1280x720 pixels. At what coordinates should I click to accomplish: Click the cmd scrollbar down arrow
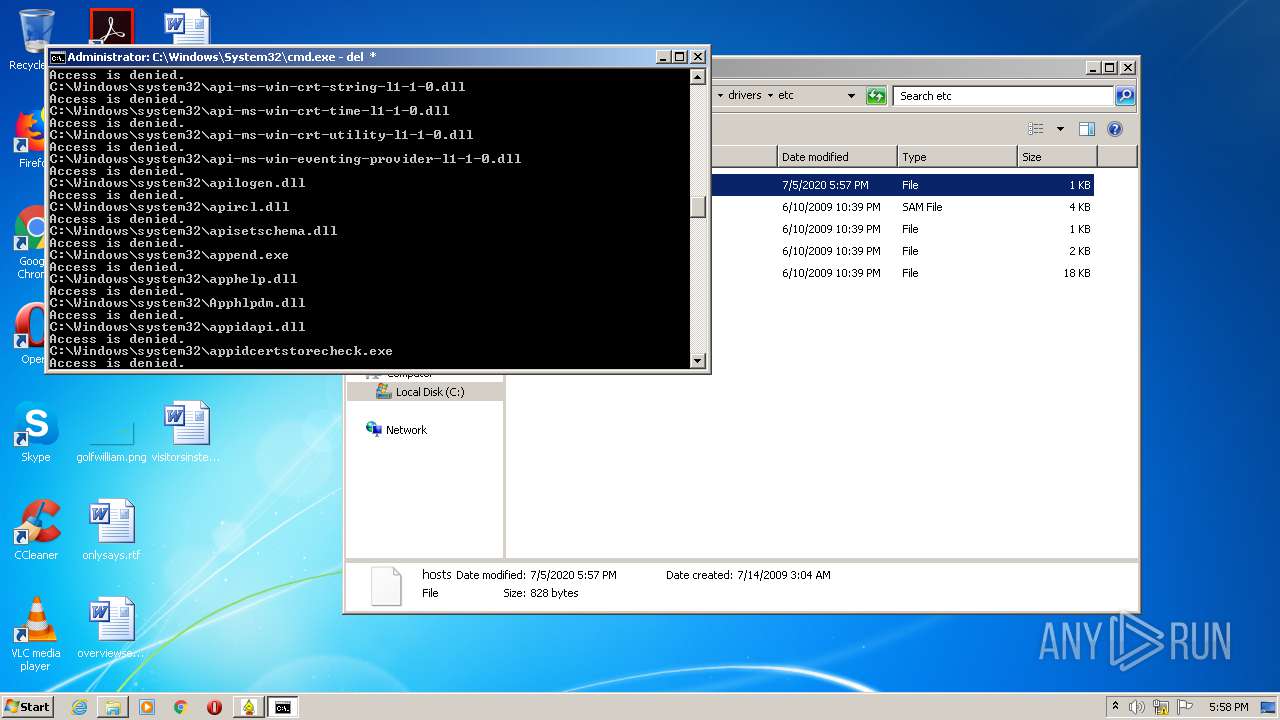[x=698, y=360]
